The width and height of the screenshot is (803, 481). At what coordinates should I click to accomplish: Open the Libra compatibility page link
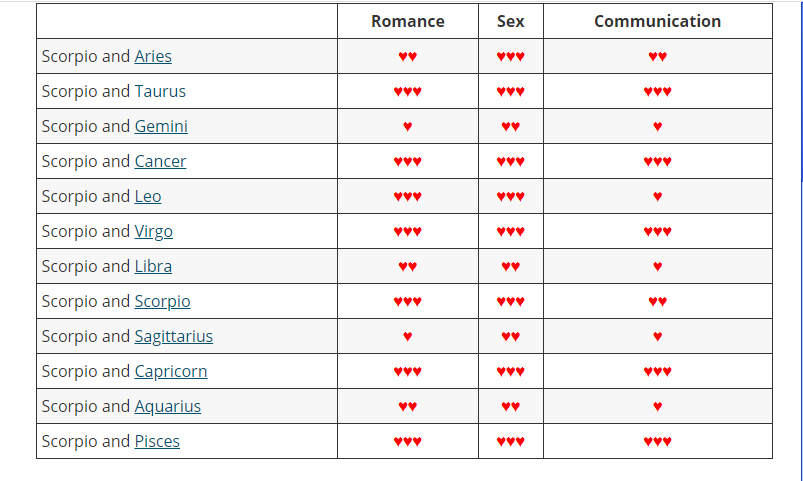coord(153,266)
